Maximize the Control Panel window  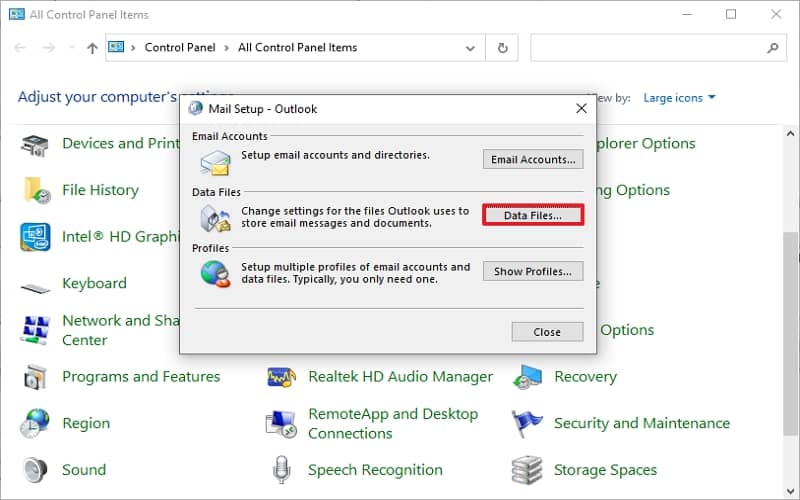click(731, 14)
